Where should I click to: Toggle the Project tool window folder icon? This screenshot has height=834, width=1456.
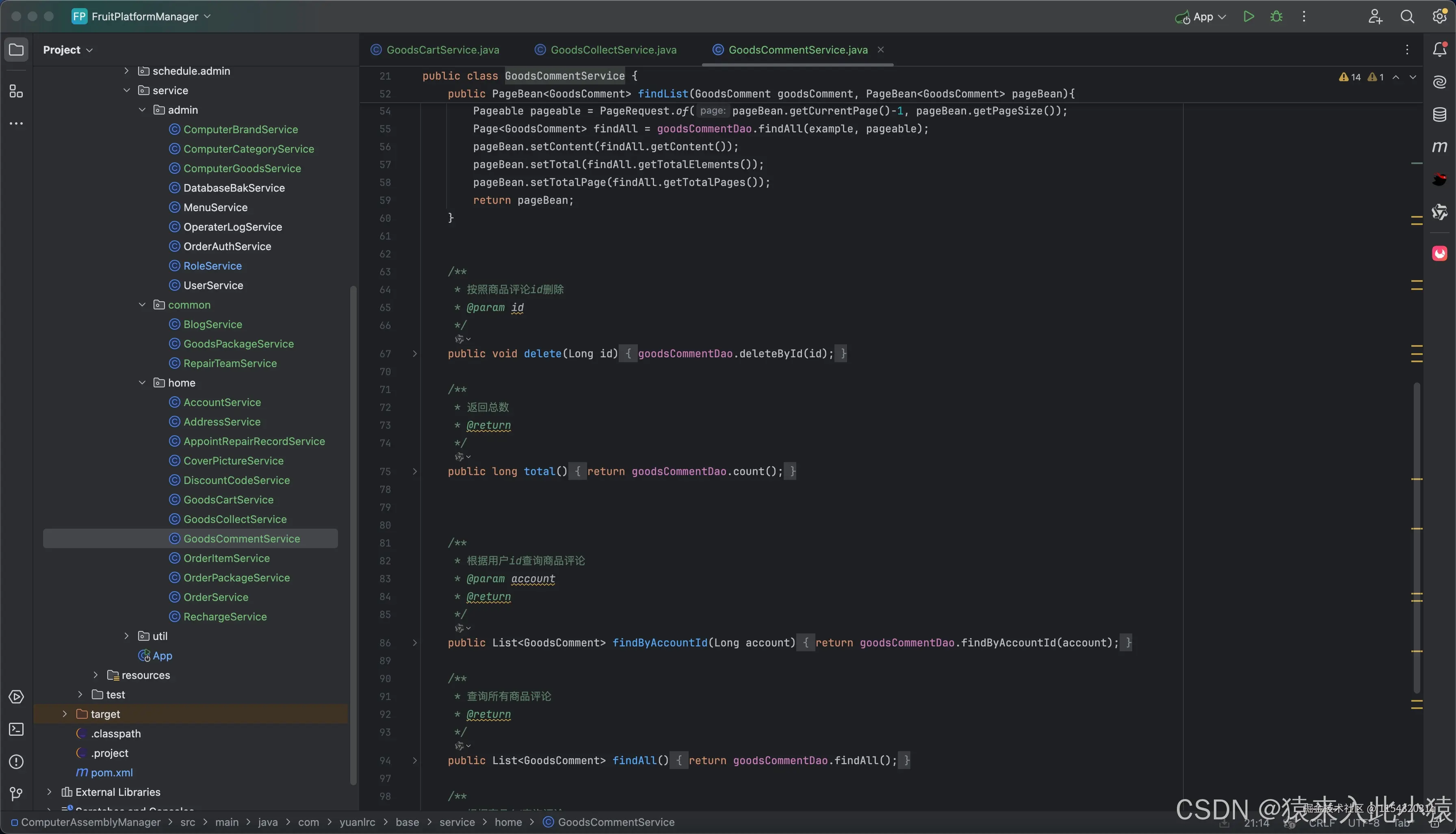[x=16, y=50]
